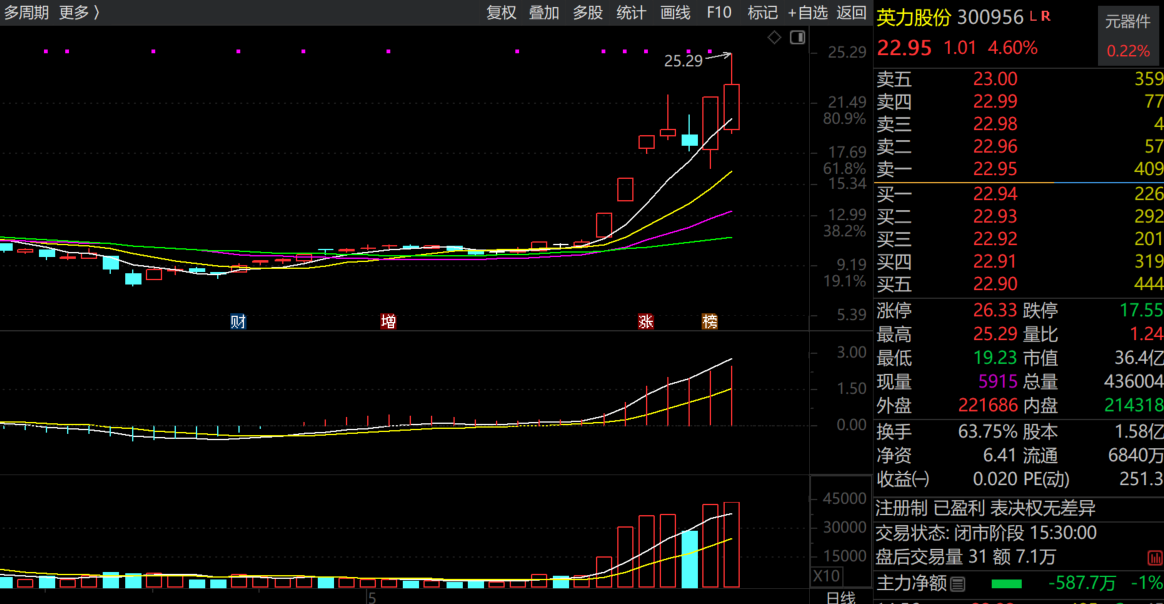This screenshot has width=1164, height=604.
Task: Click the 最高 value 25.29
Action: coord(995,335)
